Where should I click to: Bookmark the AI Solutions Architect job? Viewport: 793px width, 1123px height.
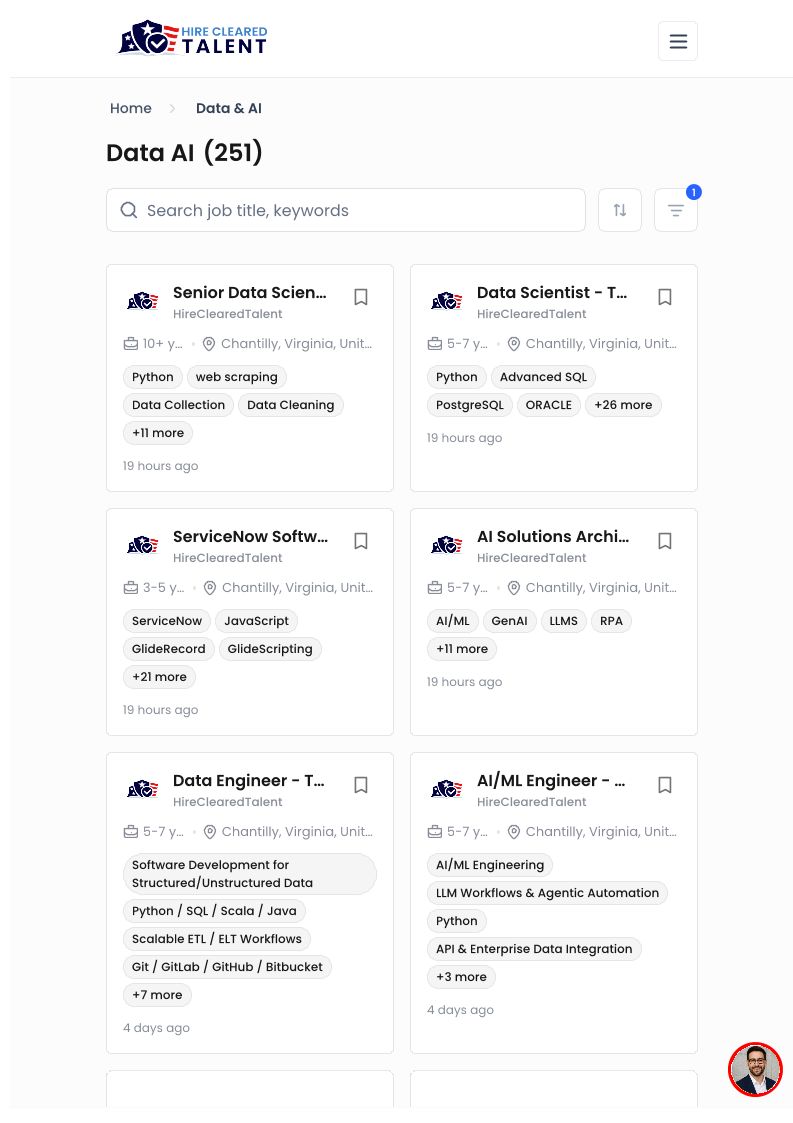664,541
